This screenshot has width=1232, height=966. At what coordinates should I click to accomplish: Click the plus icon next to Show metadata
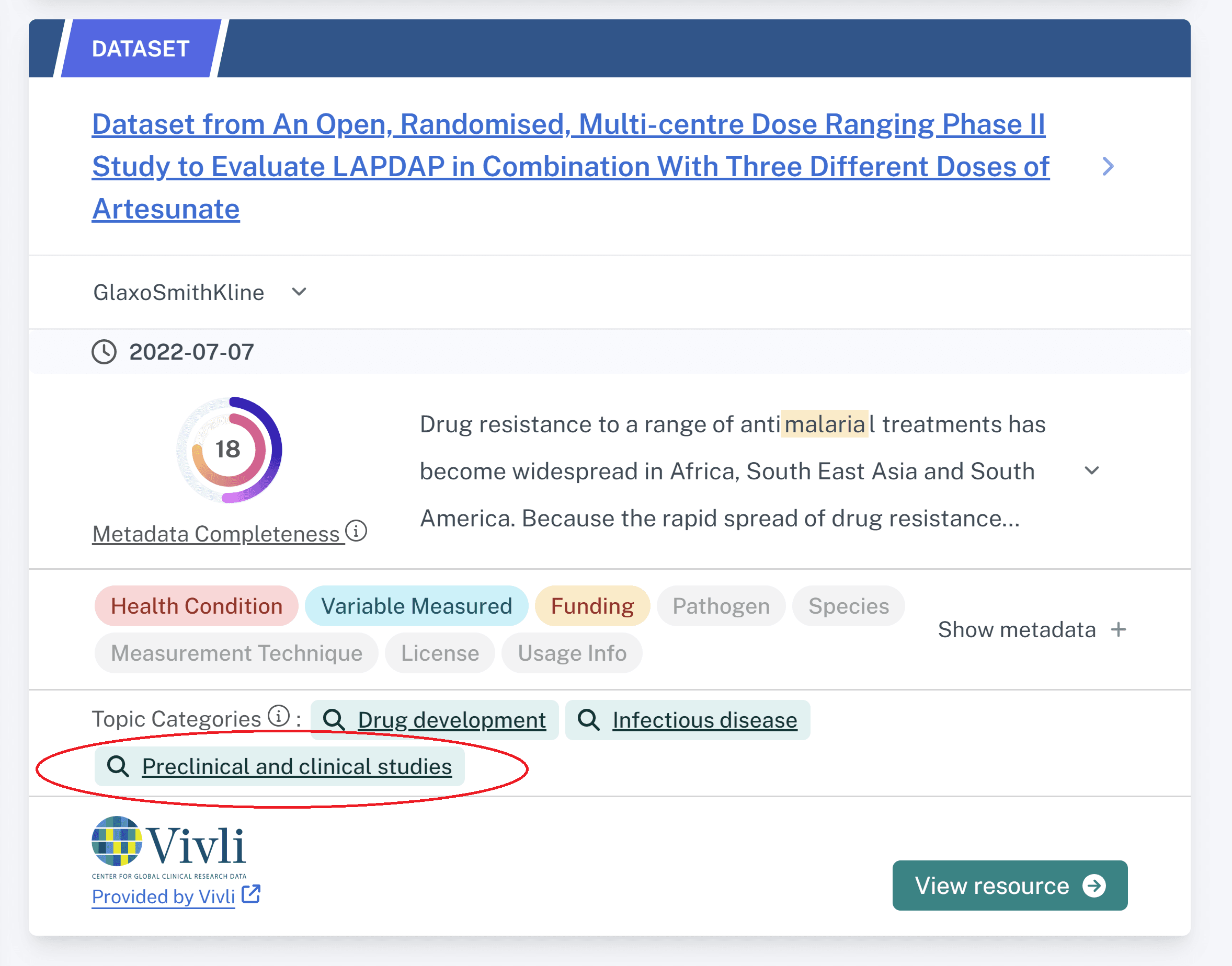[x=1119, y=629]
